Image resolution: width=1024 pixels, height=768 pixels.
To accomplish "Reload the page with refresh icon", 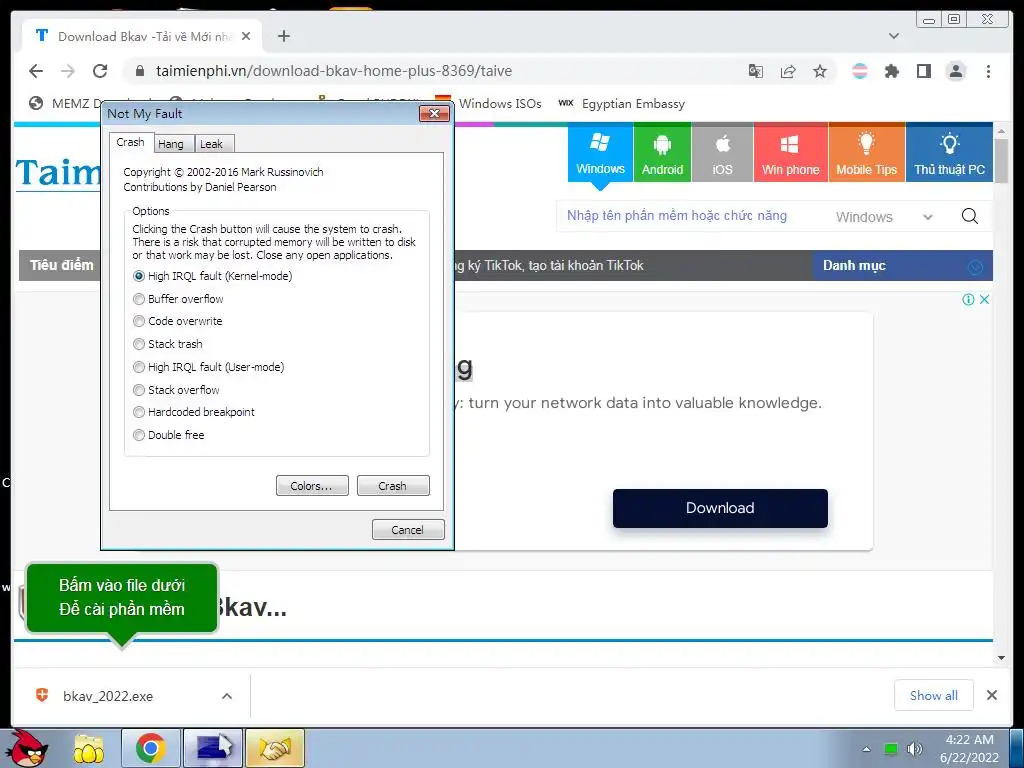I will (x=100, y=71).
